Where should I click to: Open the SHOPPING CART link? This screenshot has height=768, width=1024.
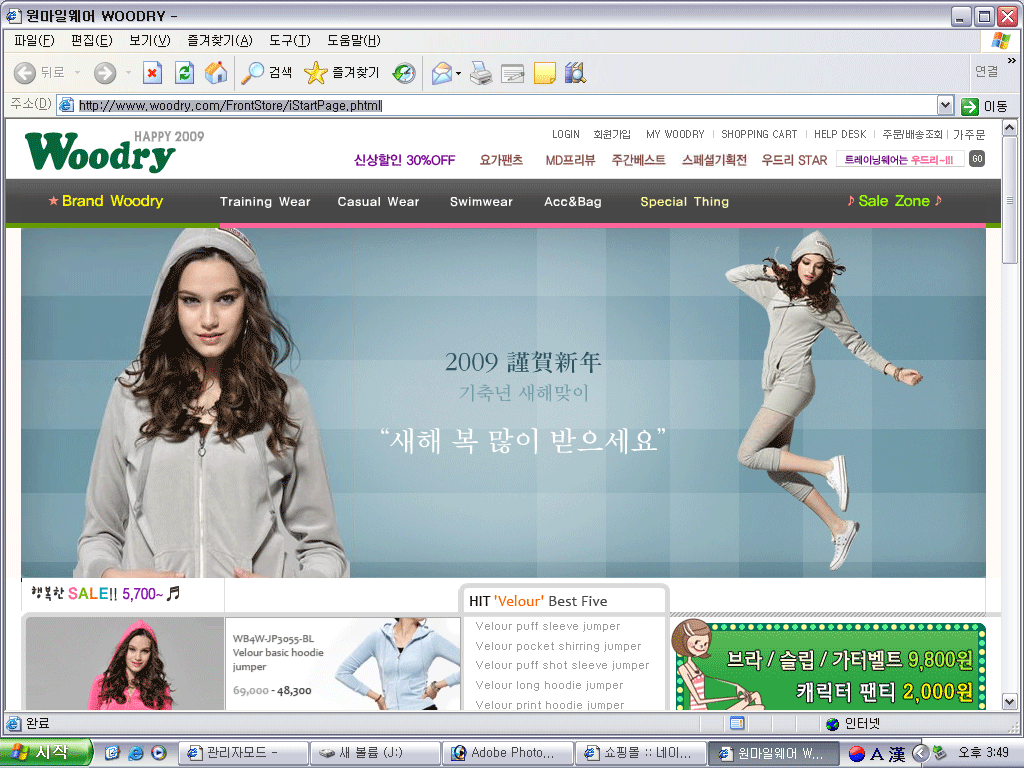click(x=759, y=134)
